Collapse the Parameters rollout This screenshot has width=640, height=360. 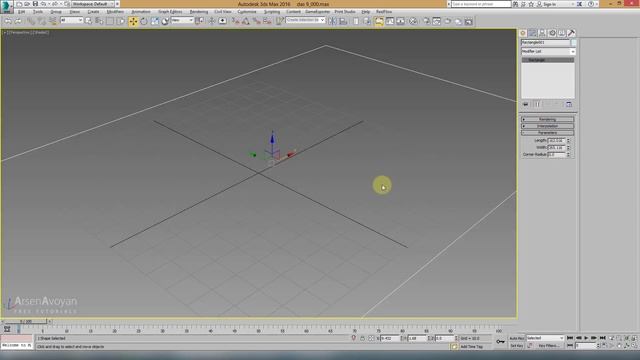coord(547,133)
